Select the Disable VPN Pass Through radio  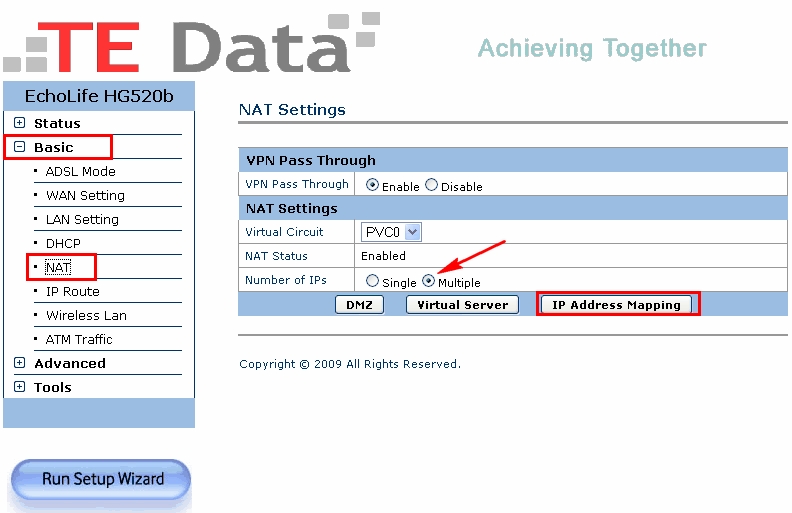(432, 185)
